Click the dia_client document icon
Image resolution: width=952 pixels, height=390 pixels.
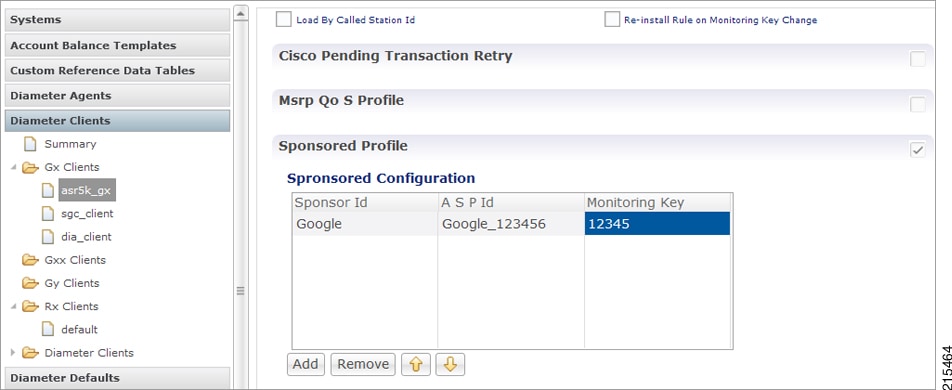[48, 237]
